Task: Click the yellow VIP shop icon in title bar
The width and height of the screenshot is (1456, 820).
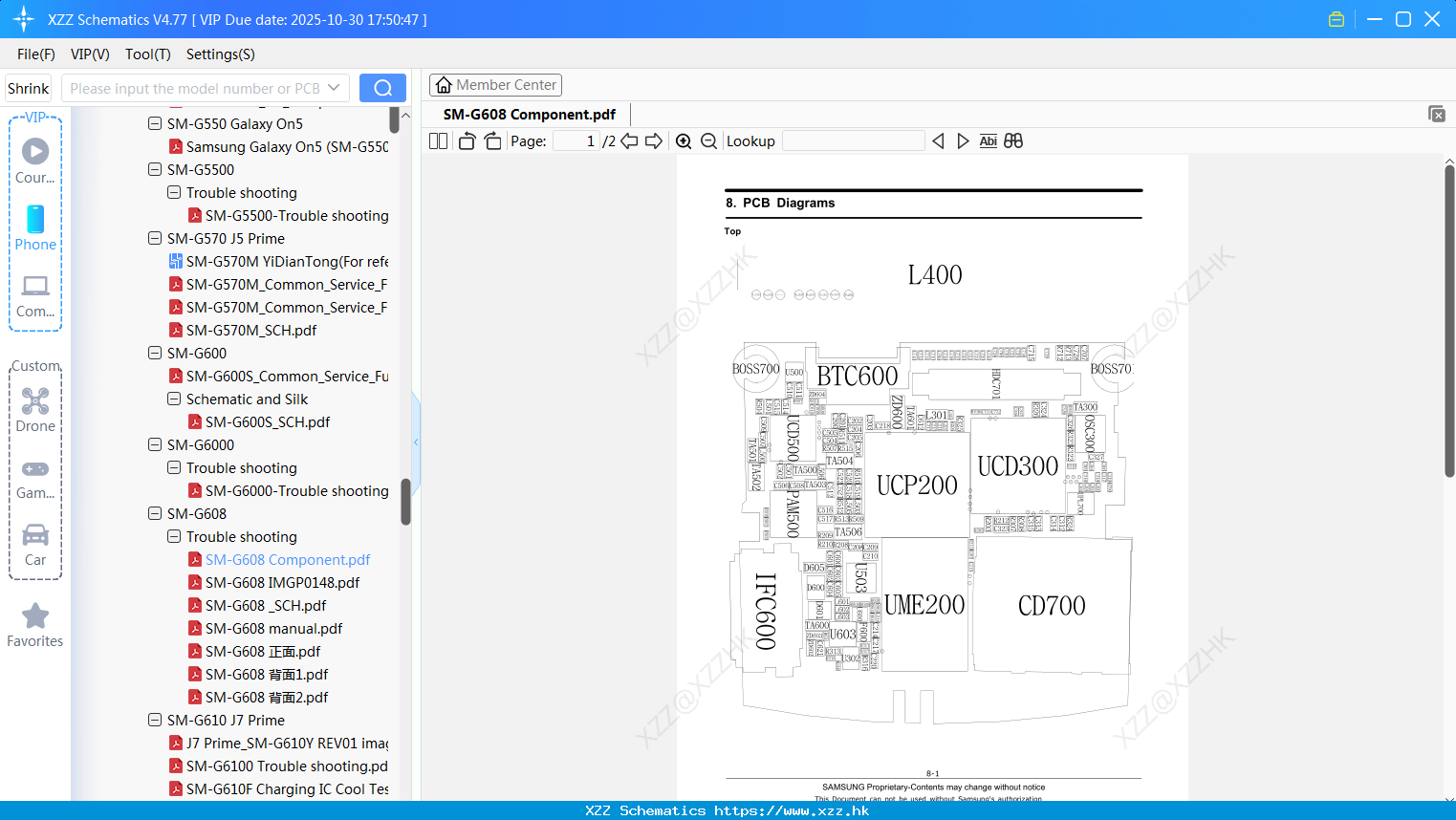Action: pyautogui.click(x=1336, y=19)
